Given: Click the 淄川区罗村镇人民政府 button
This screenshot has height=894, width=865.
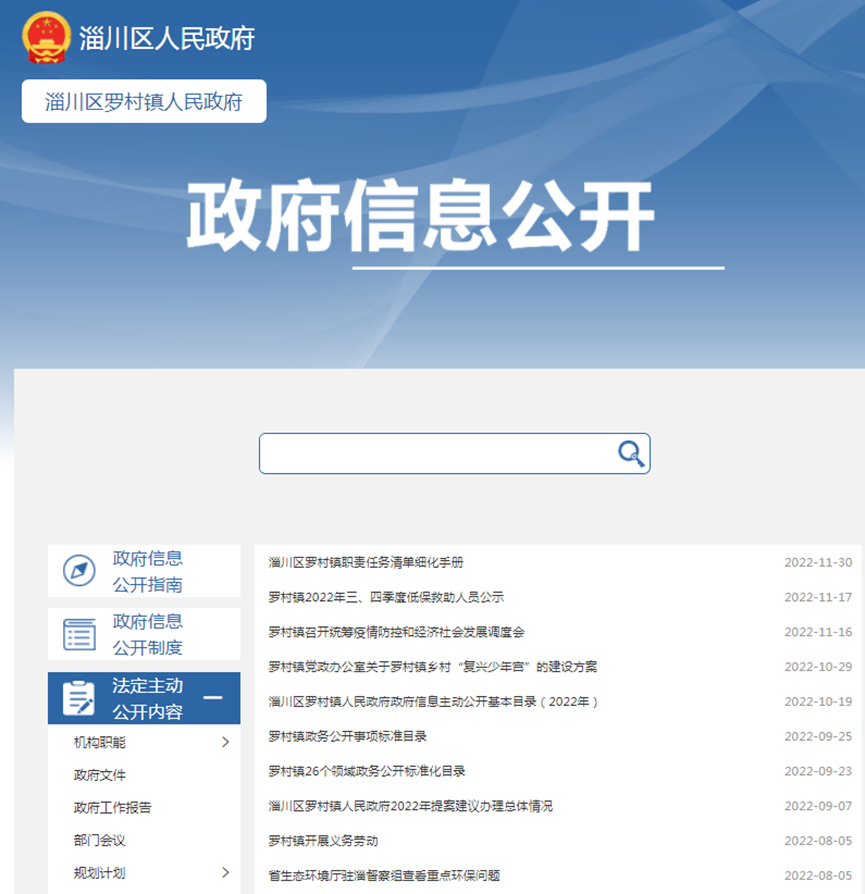Looking at the screenshot, I should coord(144,102).
